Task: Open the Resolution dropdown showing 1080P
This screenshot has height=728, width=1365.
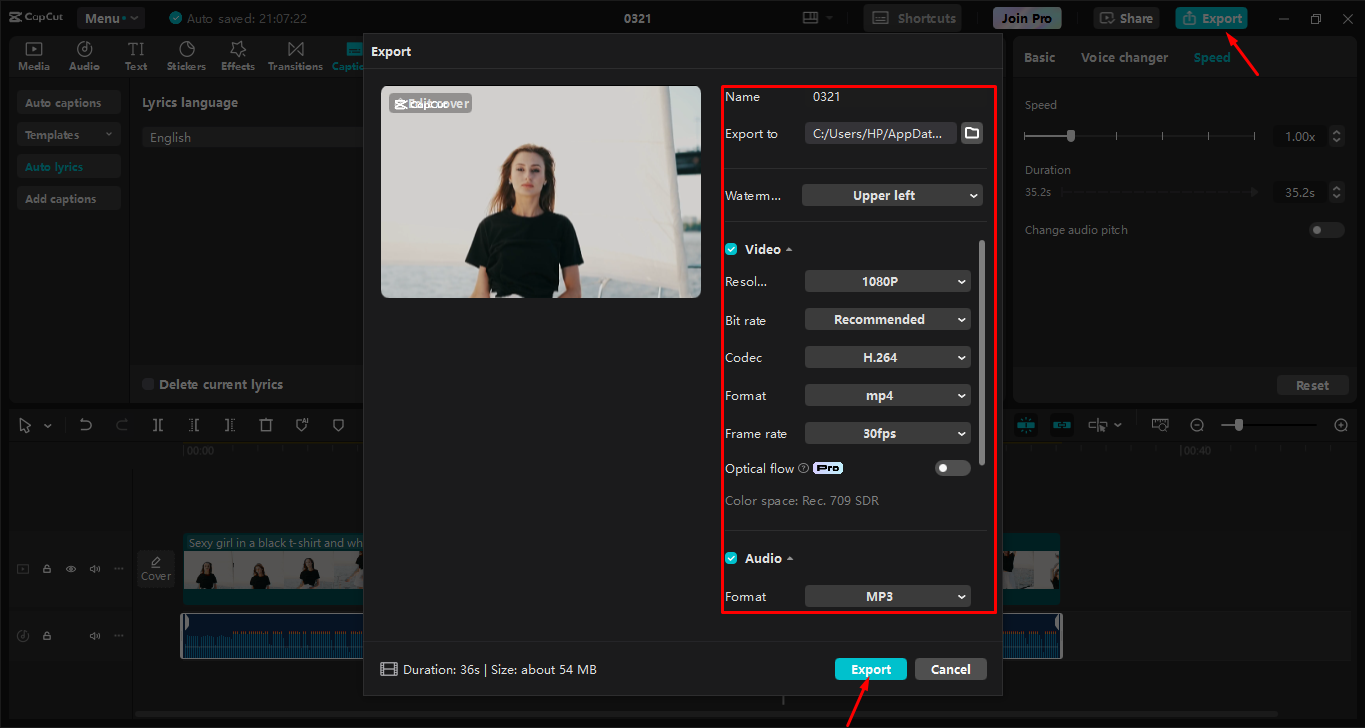Action: 887,281
